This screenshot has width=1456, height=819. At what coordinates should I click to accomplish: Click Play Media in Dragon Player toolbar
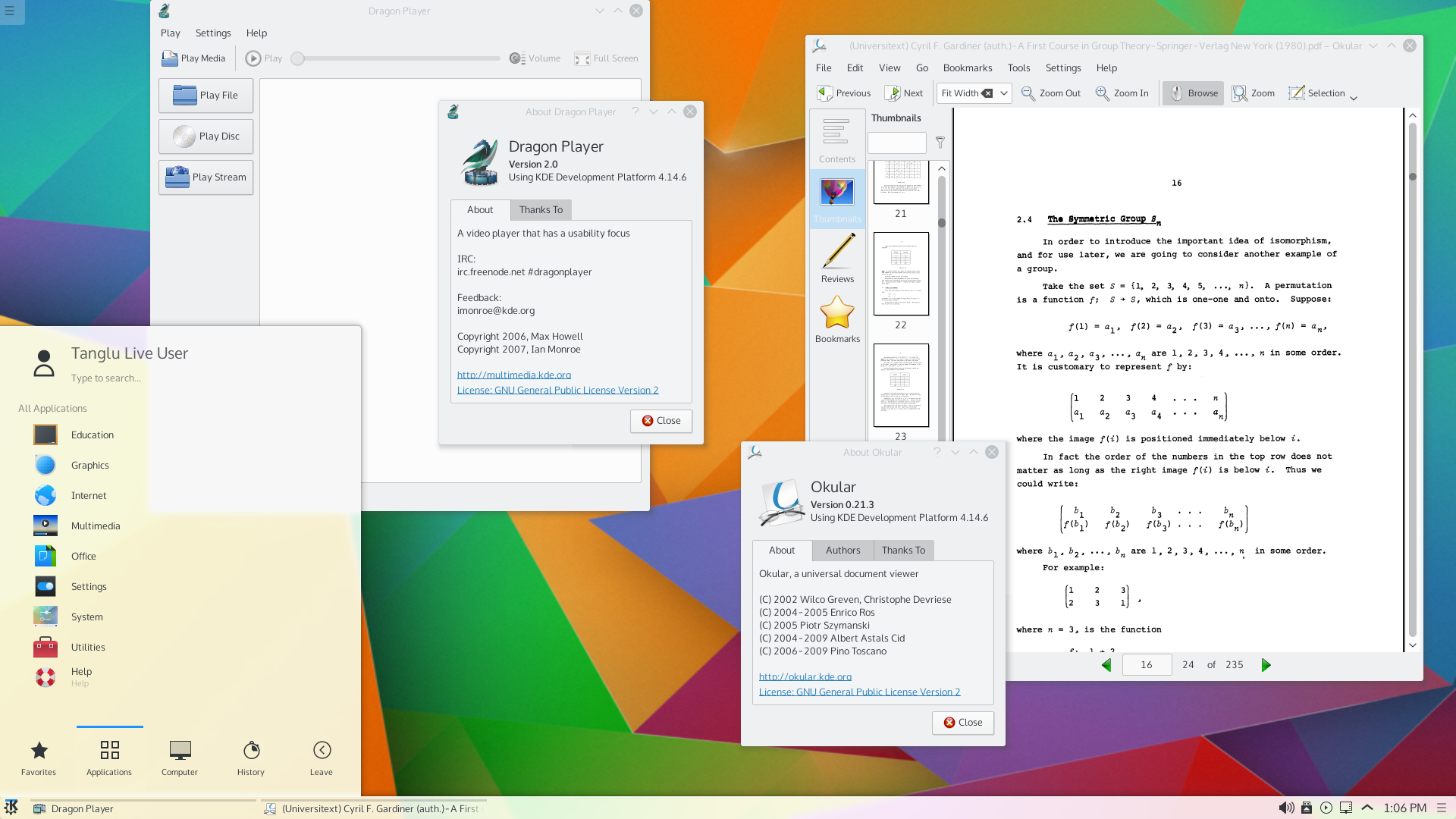[193, 58]
